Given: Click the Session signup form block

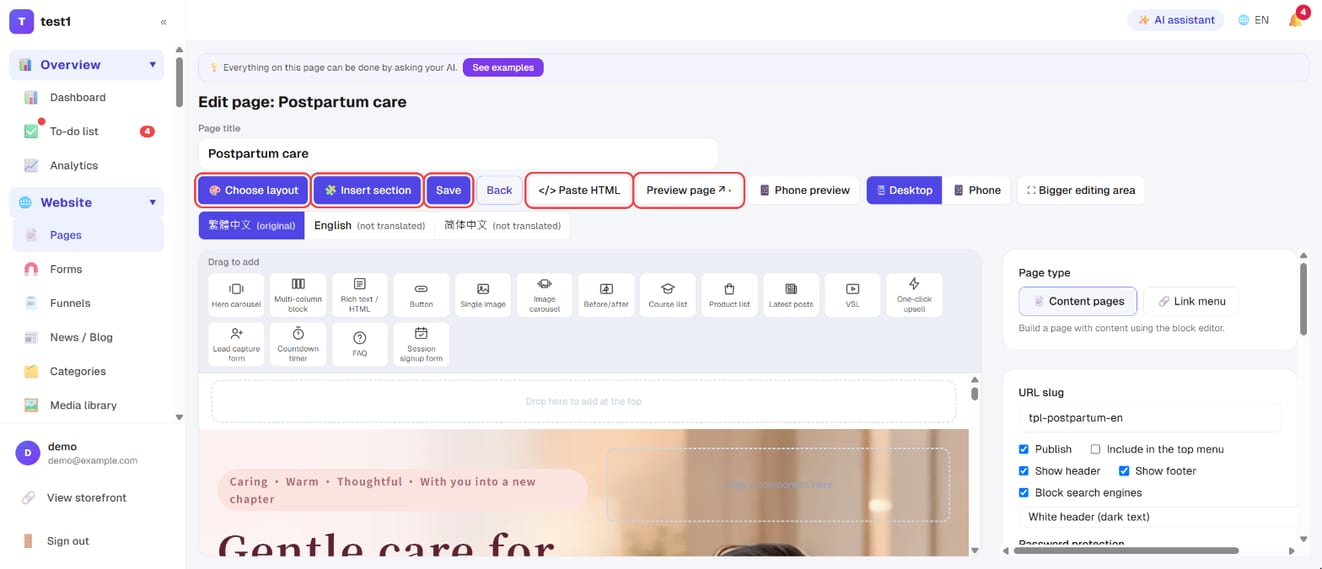Looking at the screenshot, I should 422,344.
